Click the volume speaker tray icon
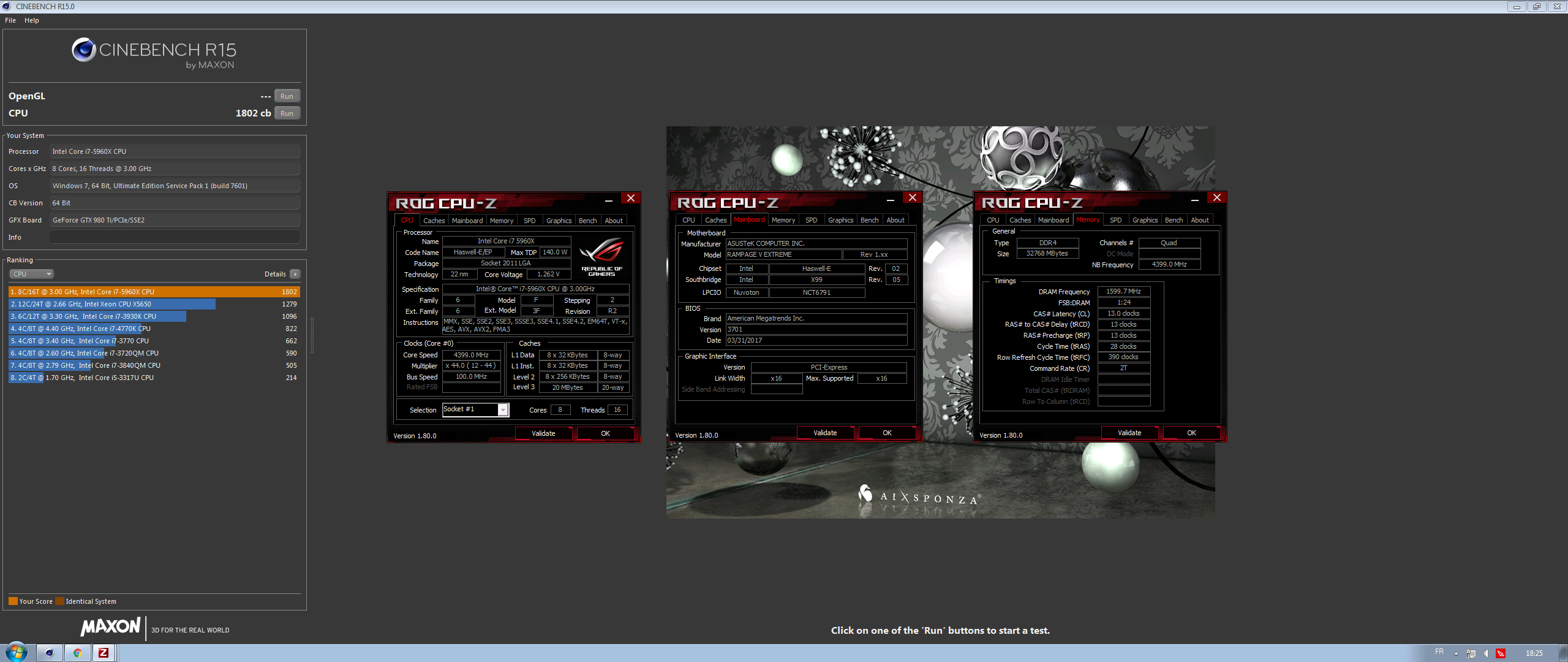The width and height of the screenshot is (1568, 662). click(1486, 653)
